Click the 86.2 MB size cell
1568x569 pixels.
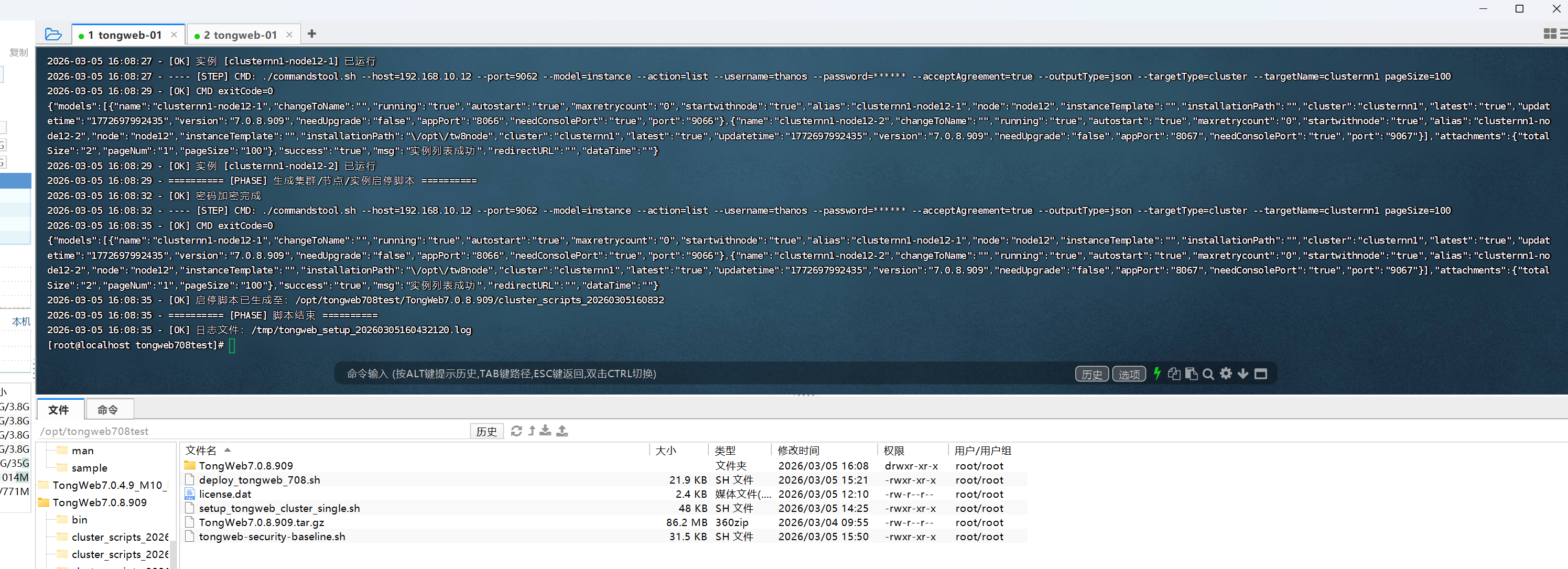(x=687, y=523)
